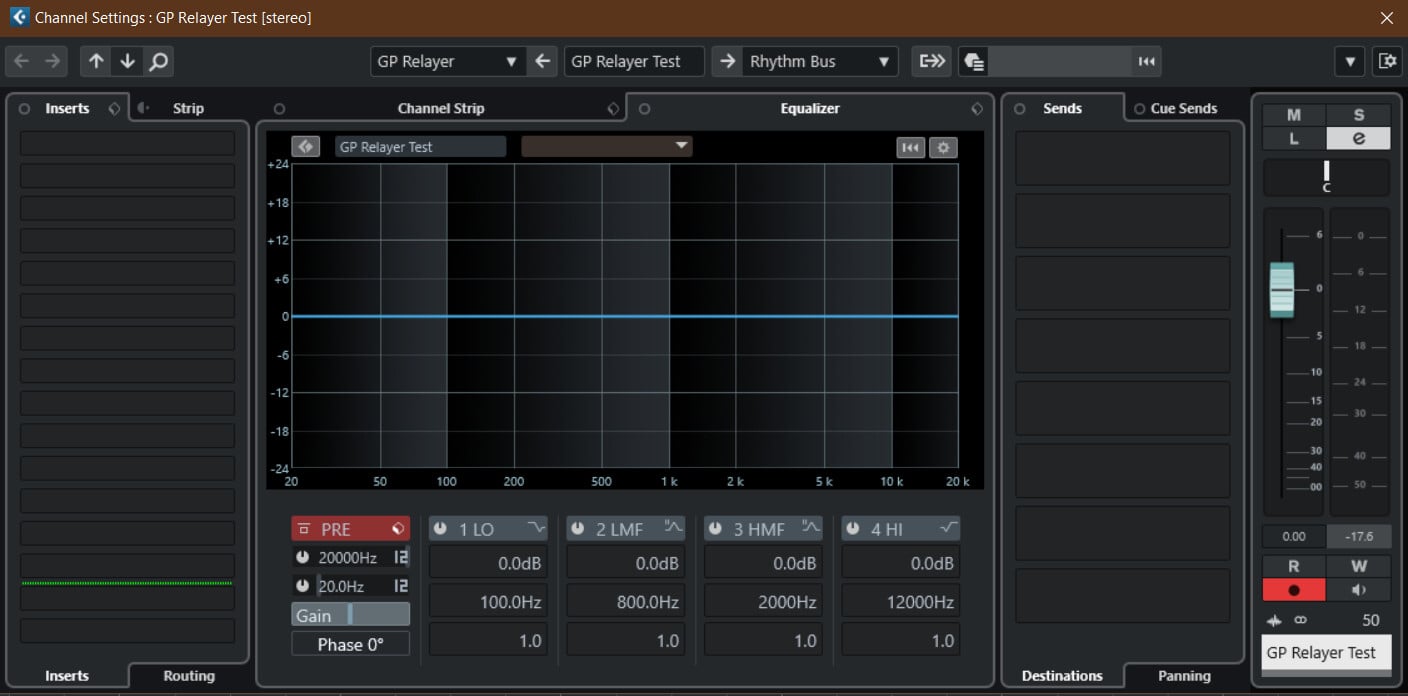Viewport: 1408px width, 696px height.
Task: Click the Phase 0° button
Action: 350,645
